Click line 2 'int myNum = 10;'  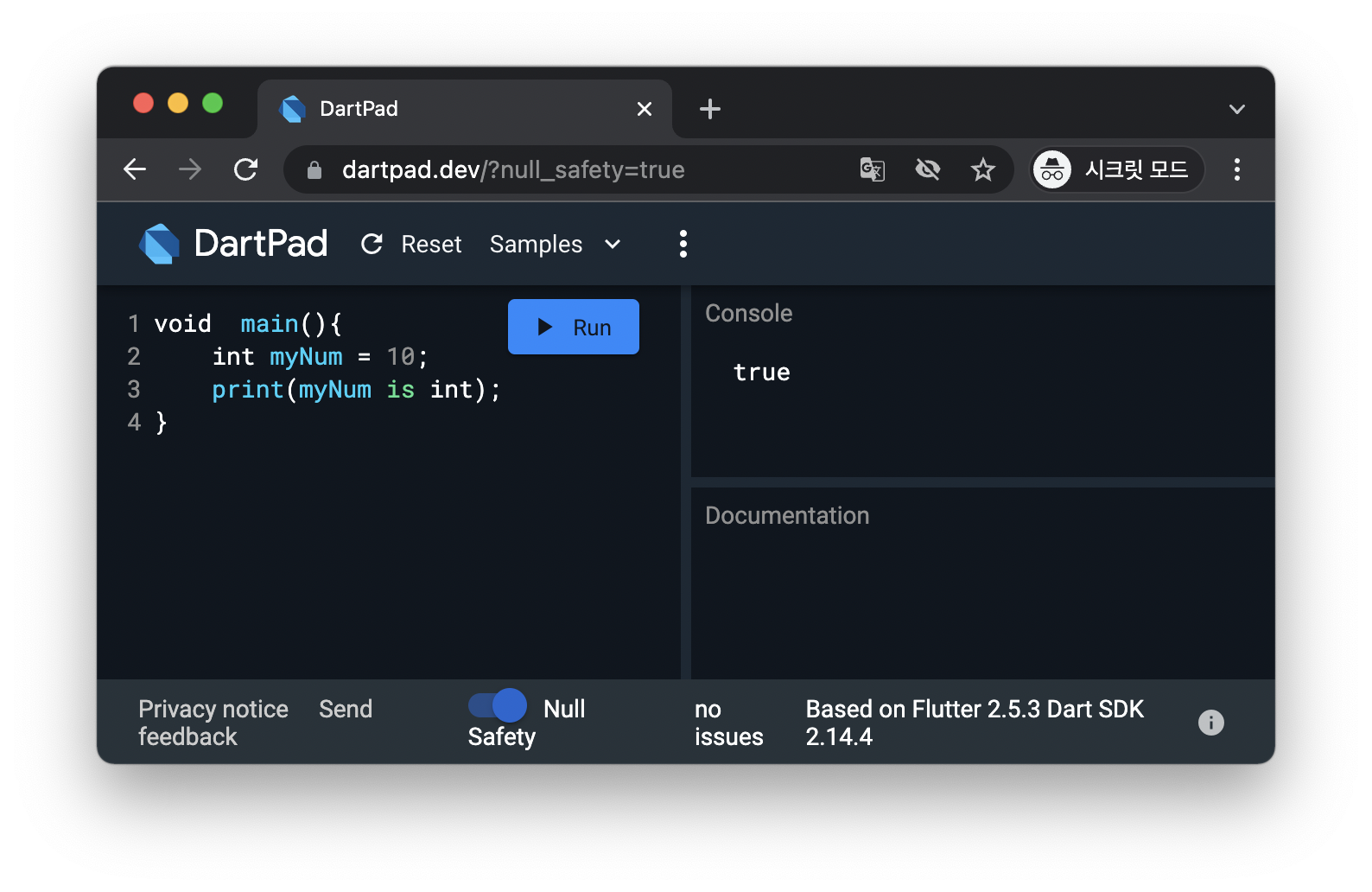[321, 356]
